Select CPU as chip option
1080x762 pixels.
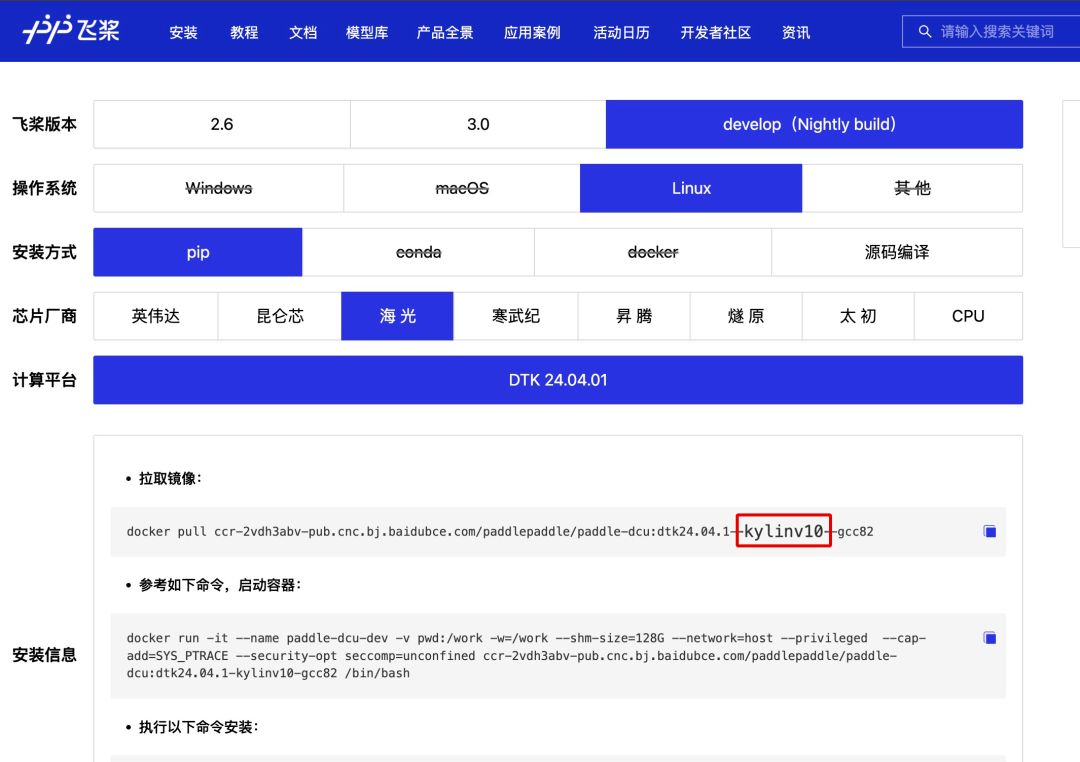(968, 316)
